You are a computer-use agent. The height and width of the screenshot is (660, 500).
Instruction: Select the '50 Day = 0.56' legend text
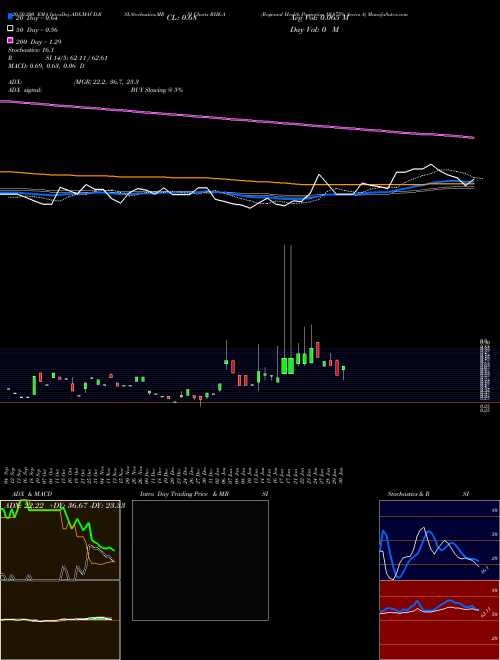[x=37, y=30]
